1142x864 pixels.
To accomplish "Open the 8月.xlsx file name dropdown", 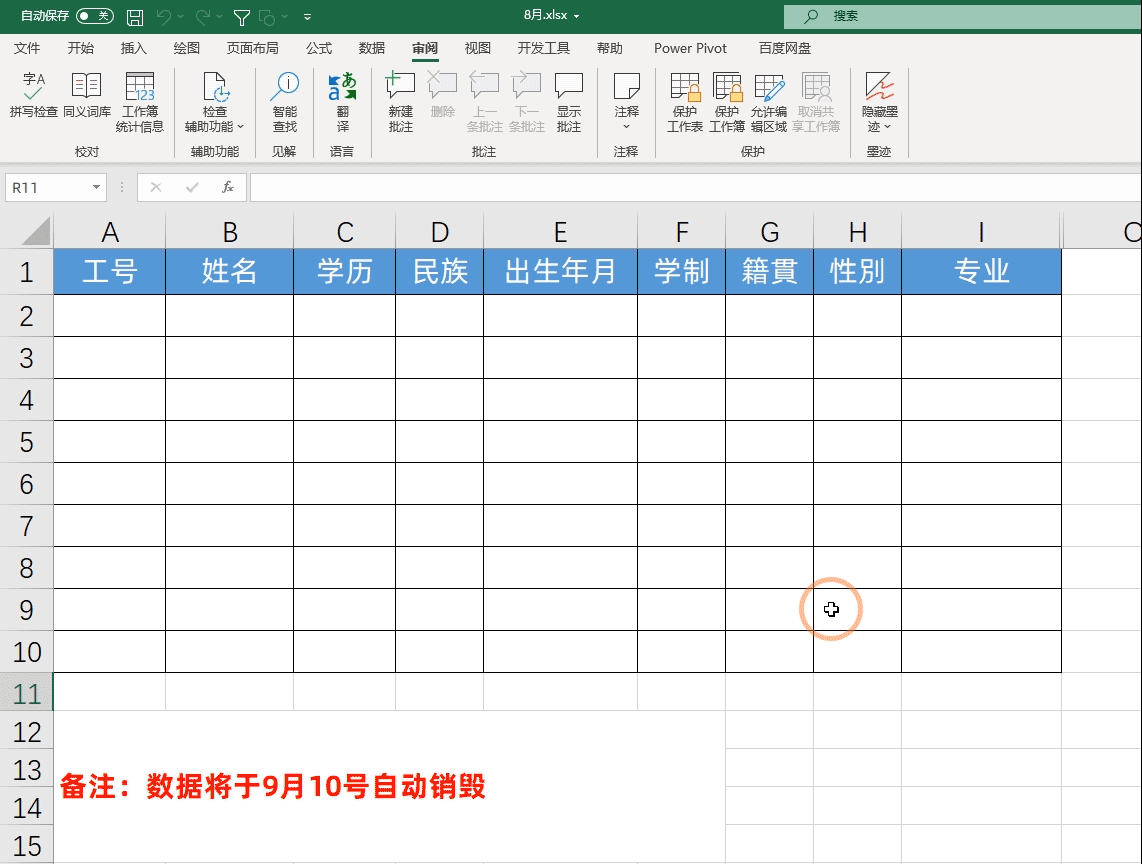I will [x=576, y=16].
